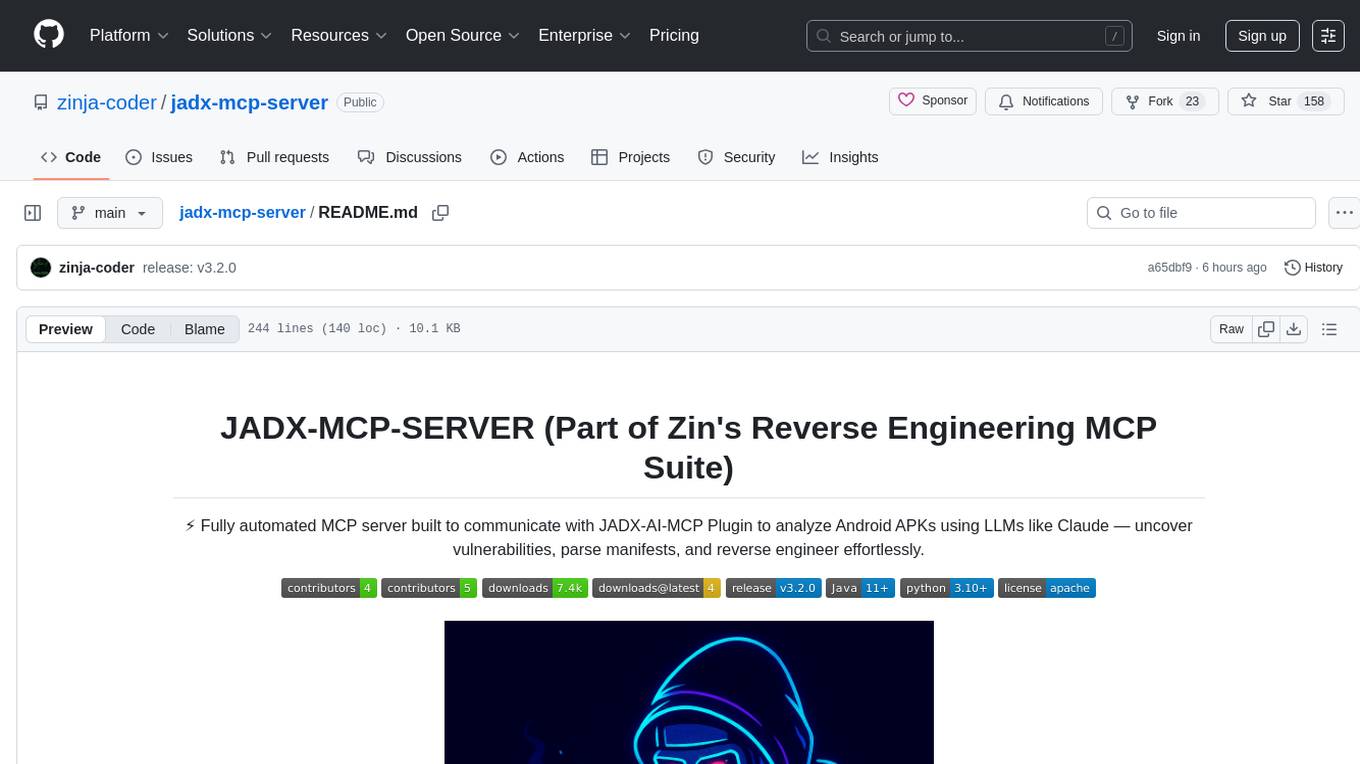Click the 244 lines file info text
Screen dimensions: 1360x764
[354, 329]
